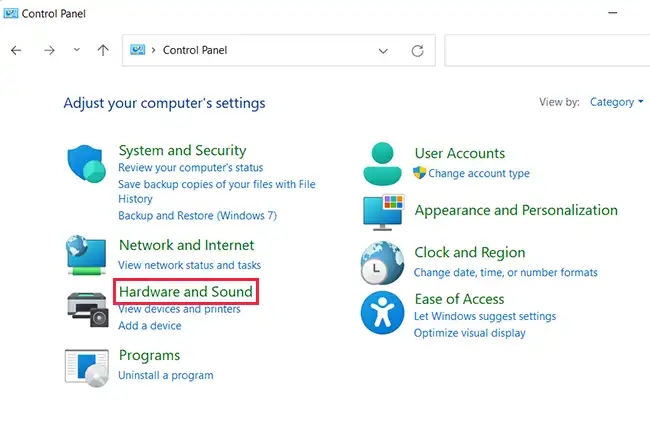The width and height of the screenshot is (650, 422).
Task: Click the UAC shield beside Change account type
Action: point(420,173)
